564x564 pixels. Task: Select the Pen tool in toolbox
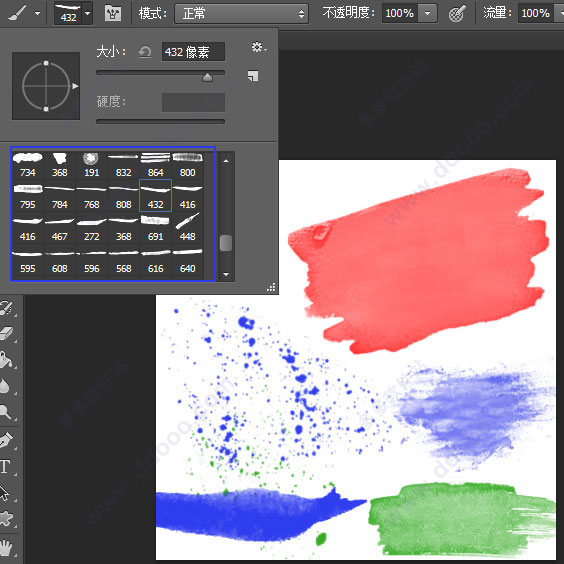(x=7, y=440)
